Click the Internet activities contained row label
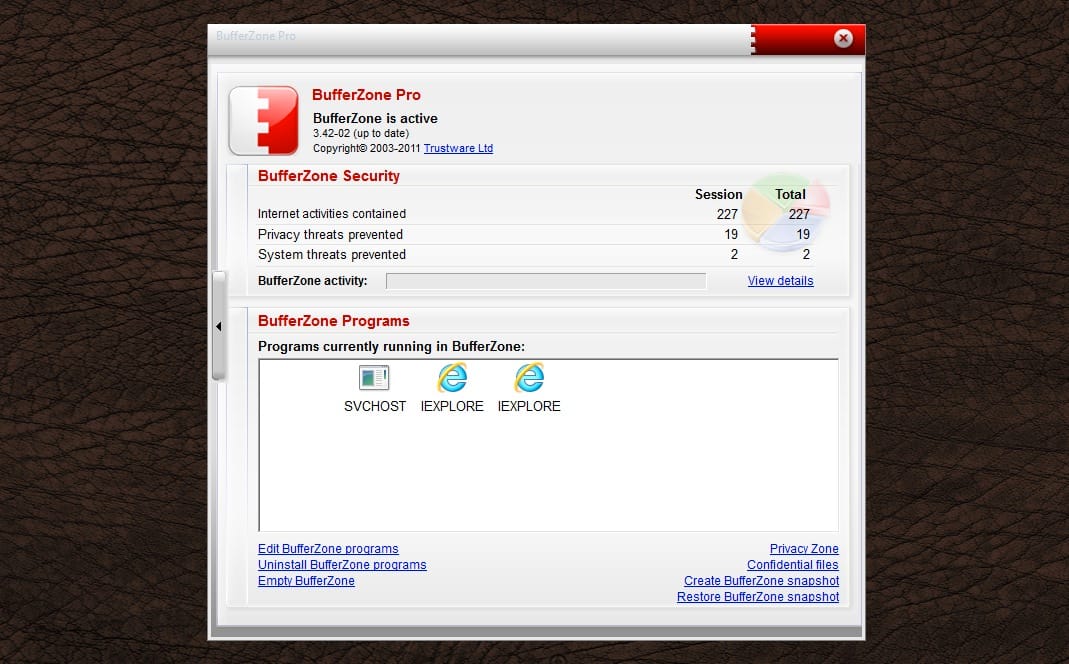This screenshot has width=1069, height=664. [332, 214]
